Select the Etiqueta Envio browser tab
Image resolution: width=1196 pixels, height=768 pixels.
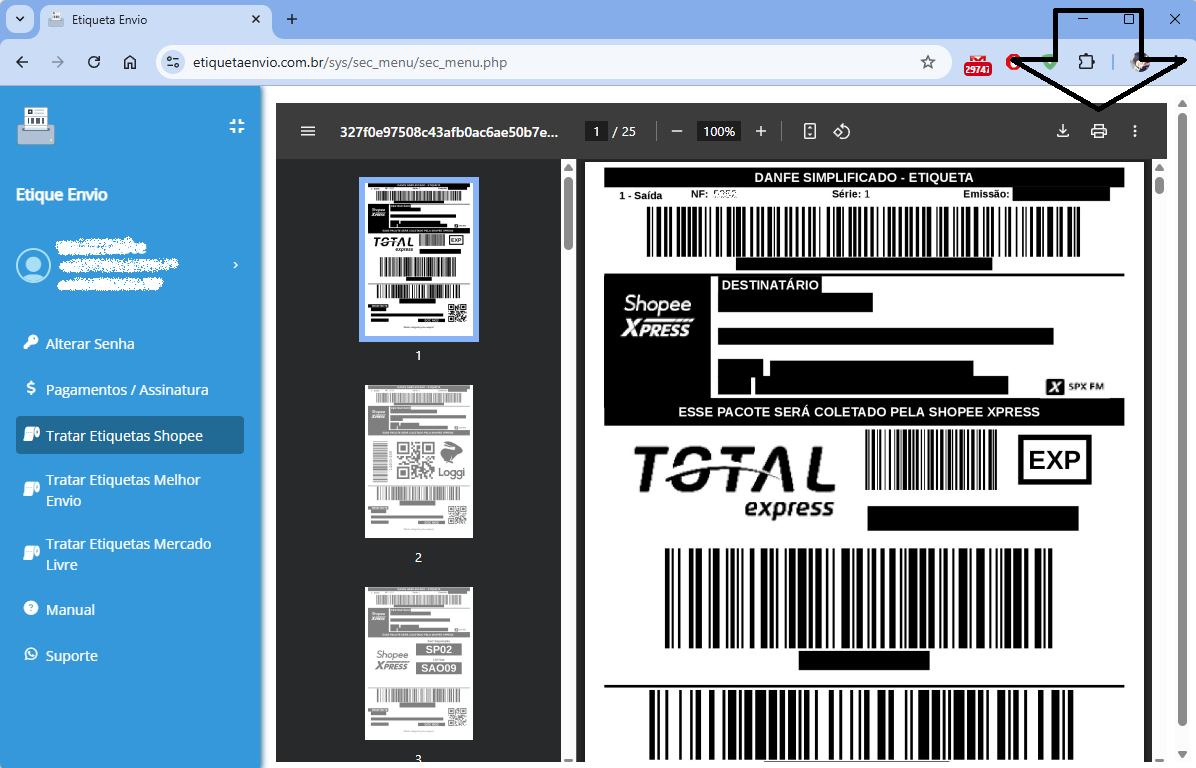155,20
